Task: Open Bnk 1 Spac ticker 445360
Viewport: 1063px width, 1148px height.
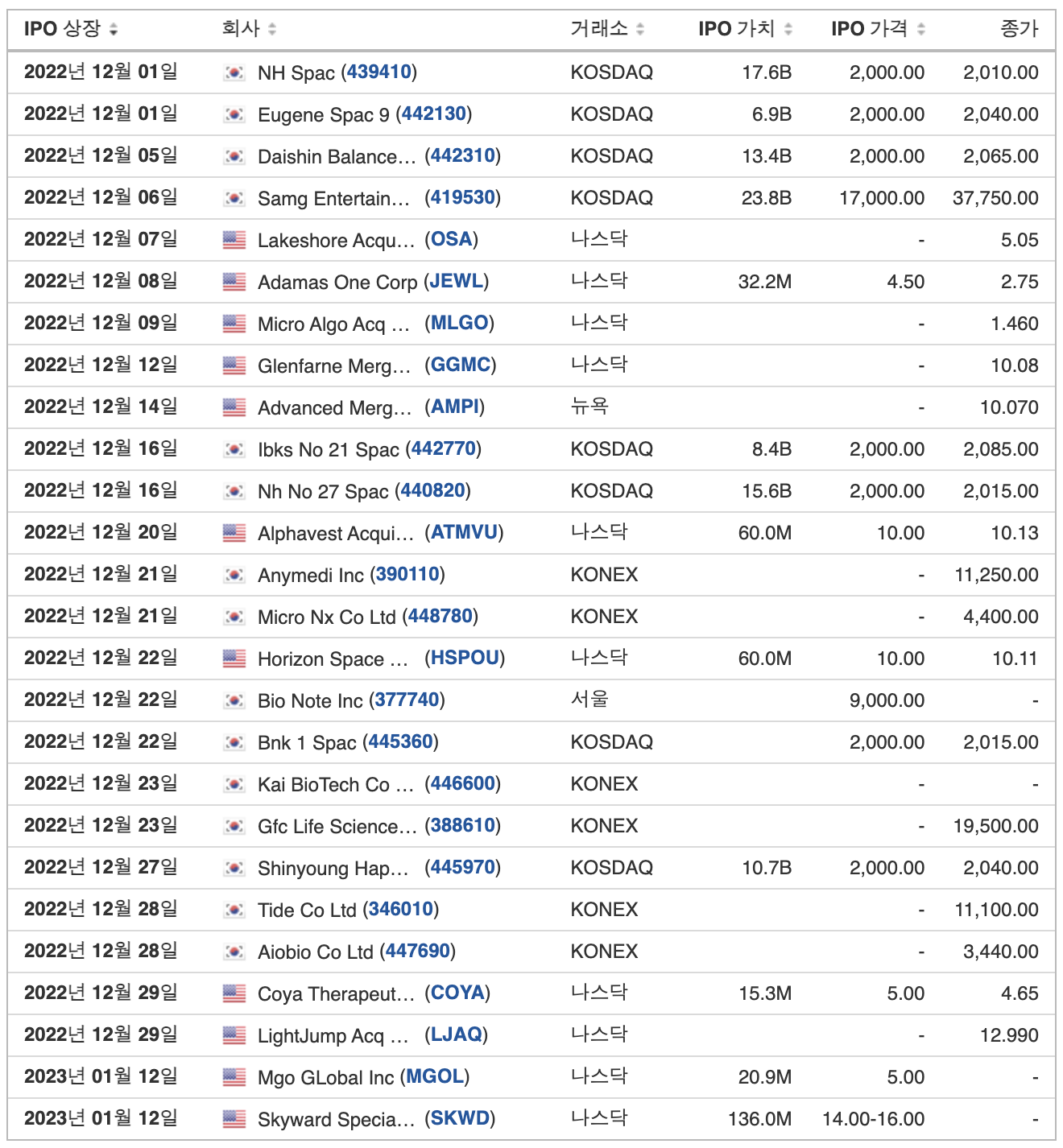Action: tap(401, 741)
